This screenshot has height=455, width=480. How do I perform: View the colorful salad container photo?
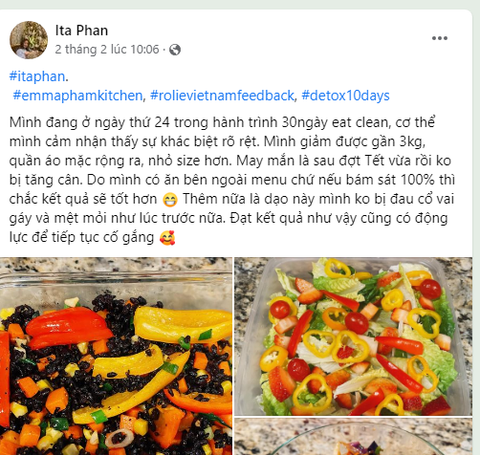pyautogui.click(x=353, y=336)
